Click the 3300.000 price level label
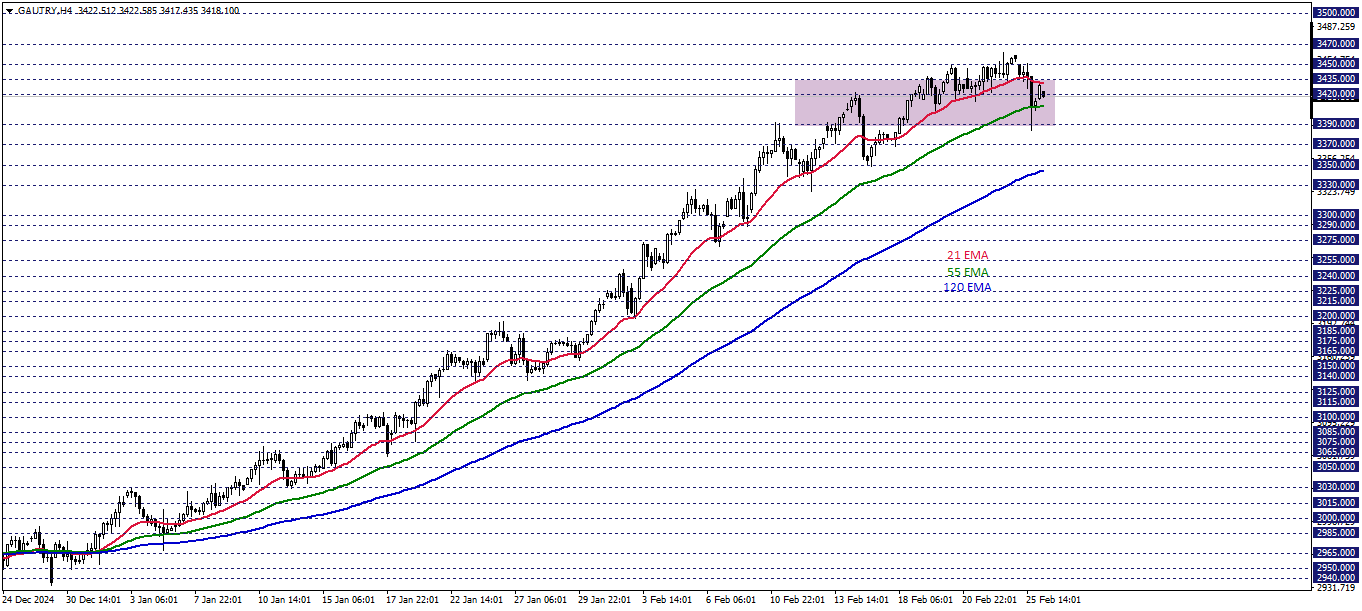Screen dimensions: 1362x611 (1336, 215)
